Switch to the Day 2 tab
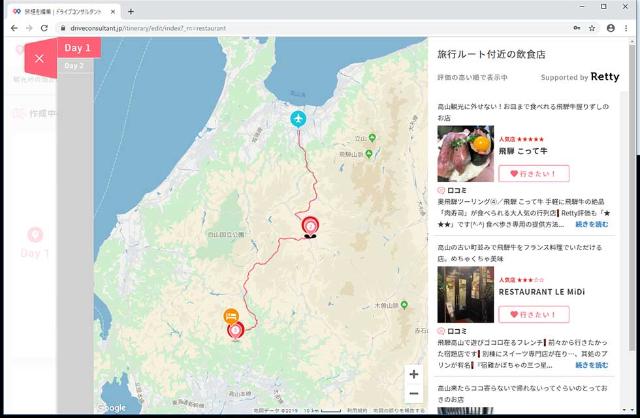The image size is (640, 418). point(74,66)
